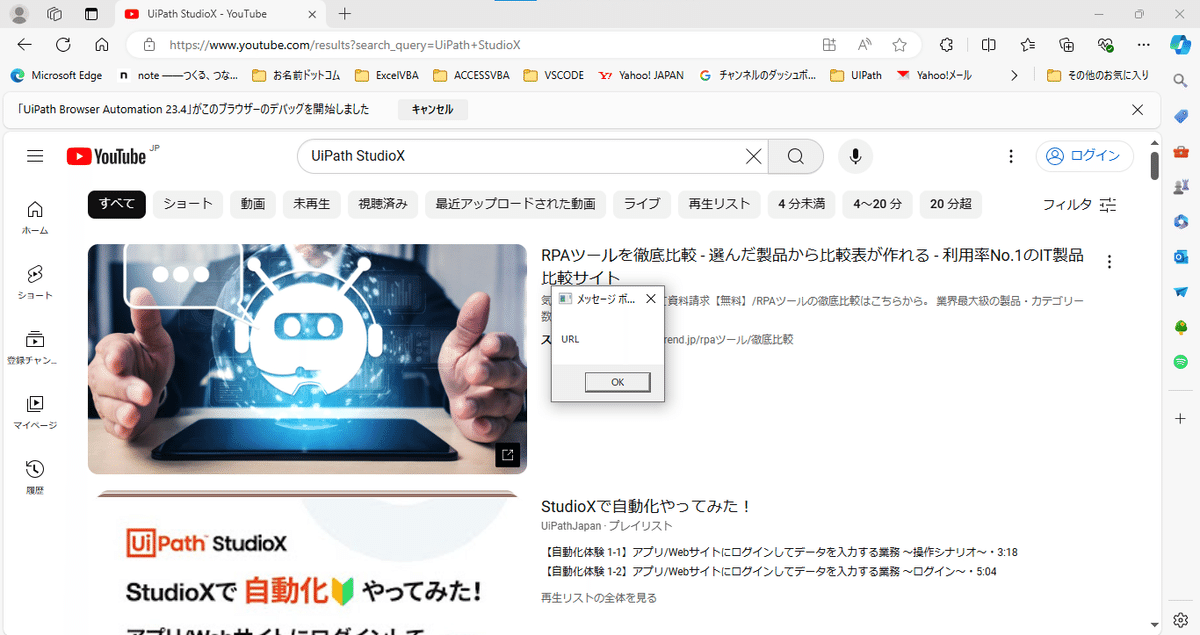This screenshot has height=635, width=1200.
Task: Open the VSCODE bookmark folder
Action: pos(554,75)
